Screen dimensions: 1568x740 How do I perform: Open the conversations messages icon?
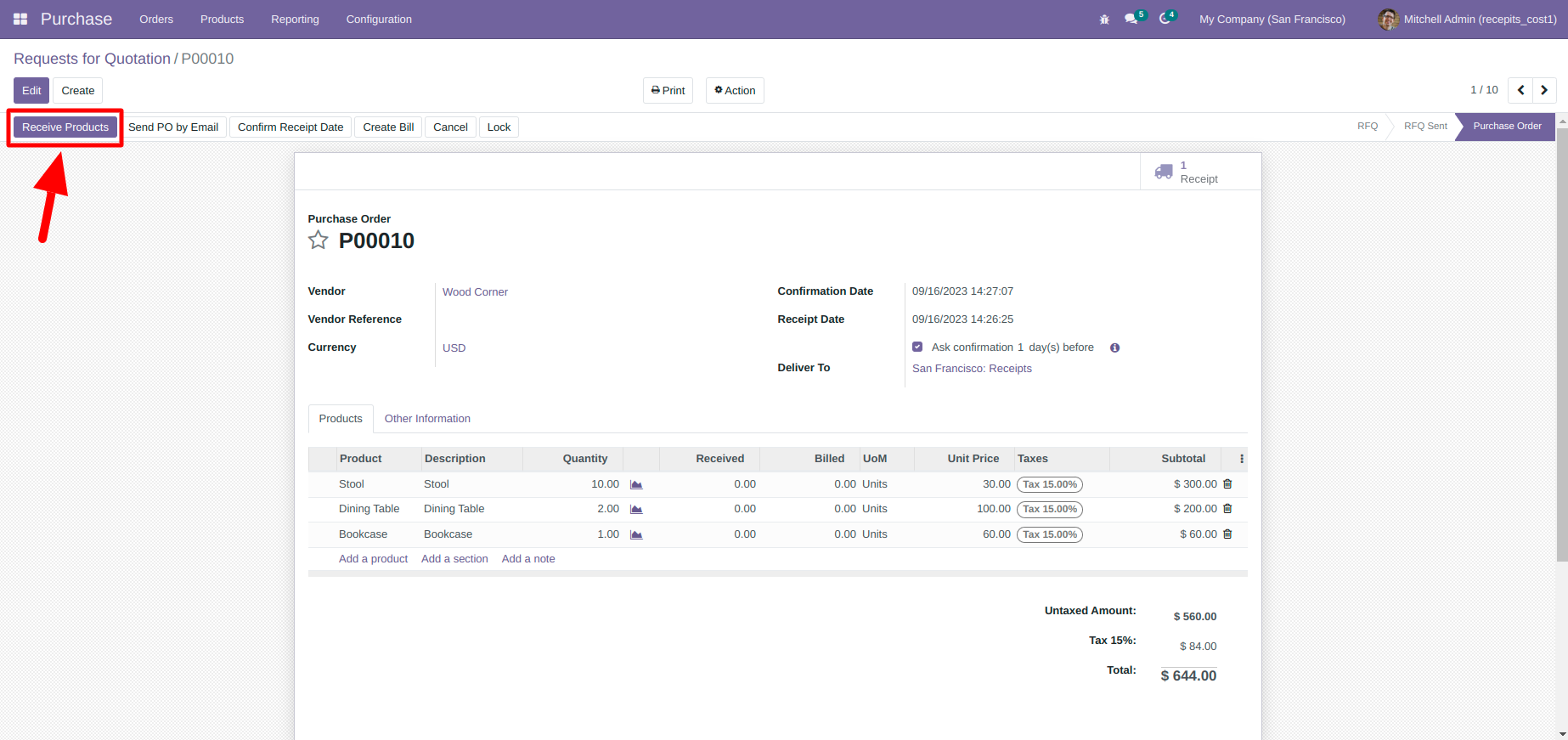[x=1131, y=19]
